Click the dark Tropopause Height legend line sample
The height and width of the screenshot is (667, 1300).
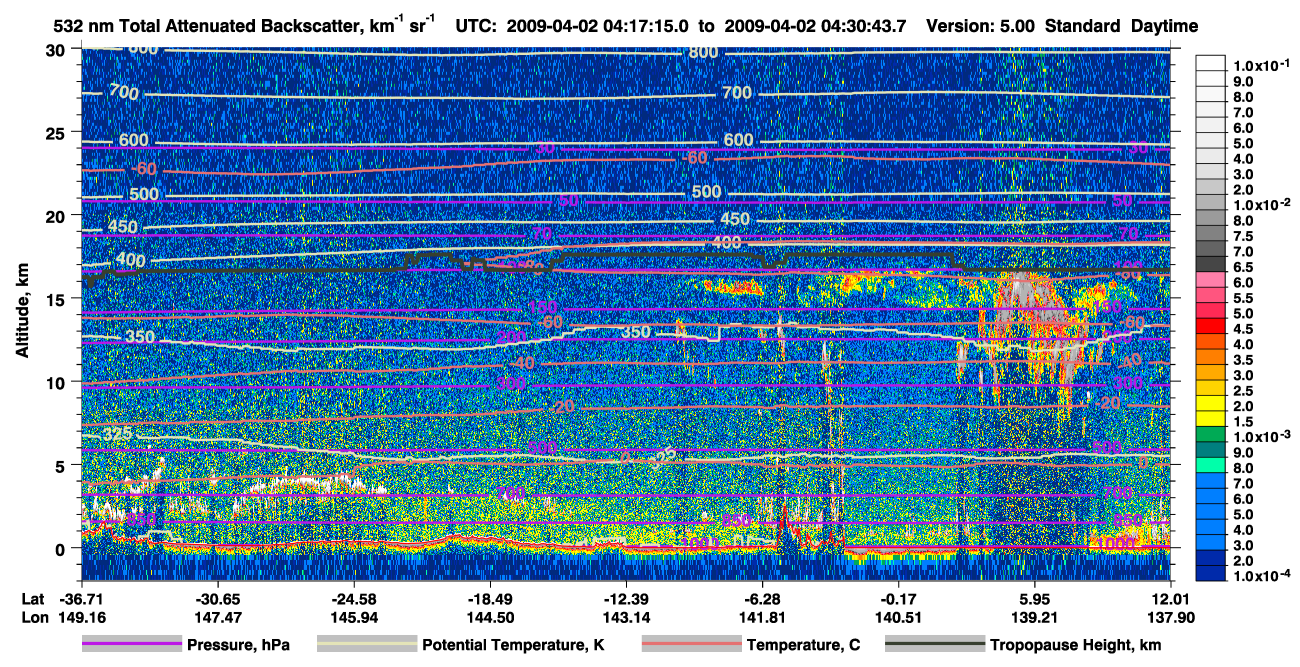934,645
